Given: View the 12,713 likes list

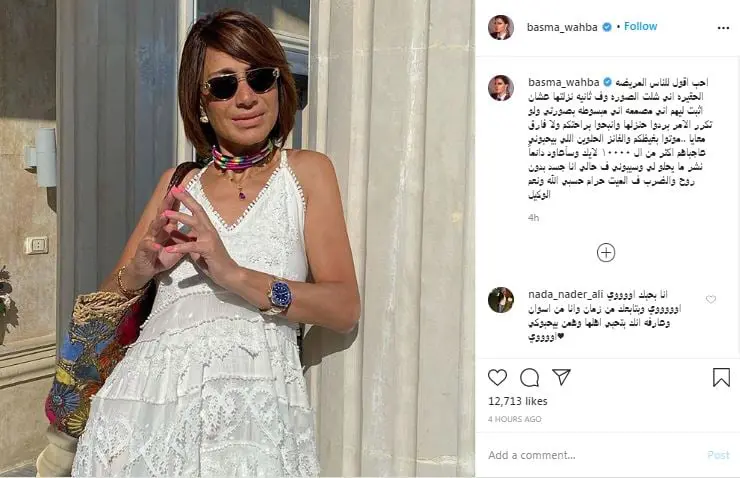Looking at the screenshot, I should (518, 401).
